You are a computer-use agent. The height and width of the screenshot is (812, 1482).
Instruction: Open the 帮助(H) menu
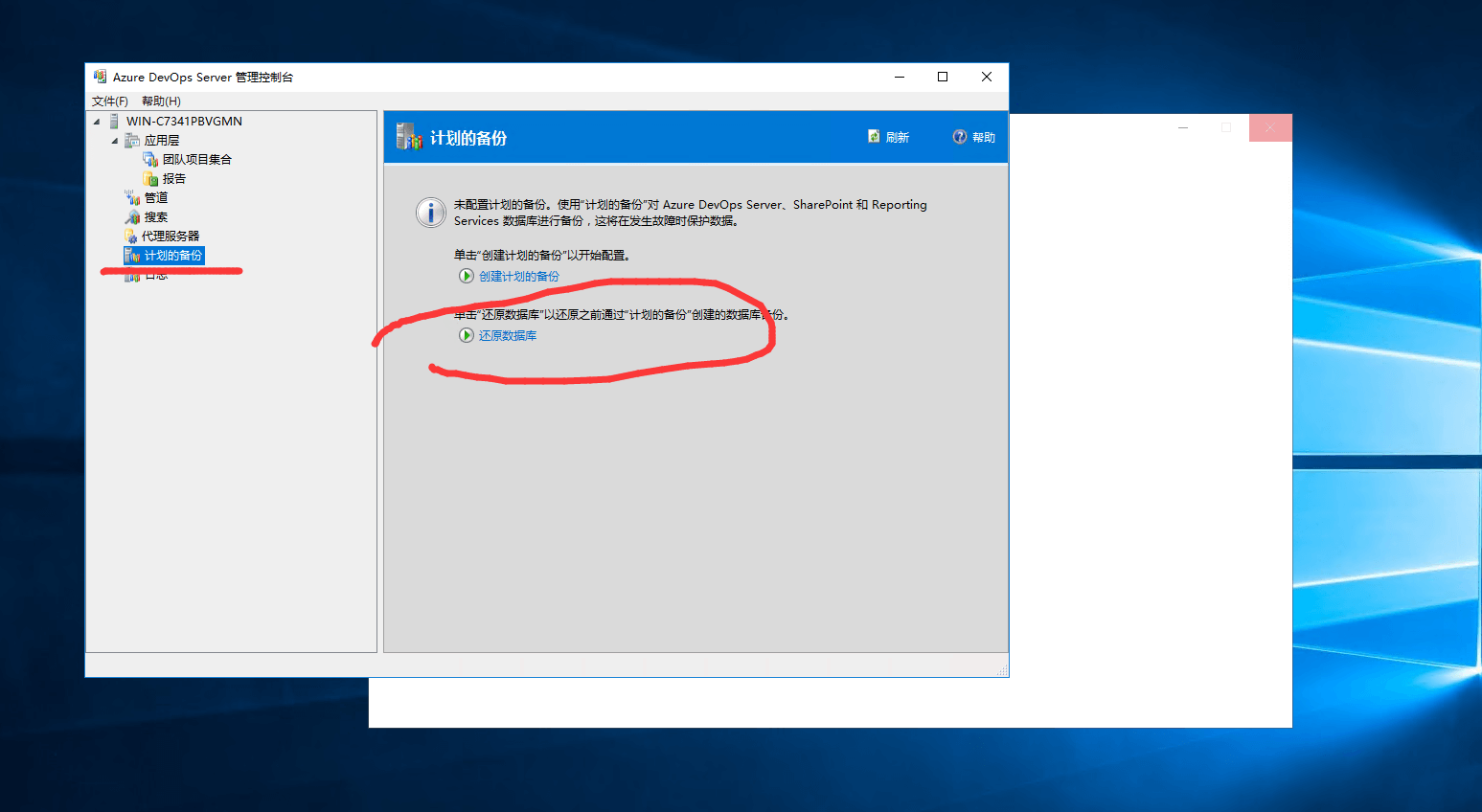point(161,101)
